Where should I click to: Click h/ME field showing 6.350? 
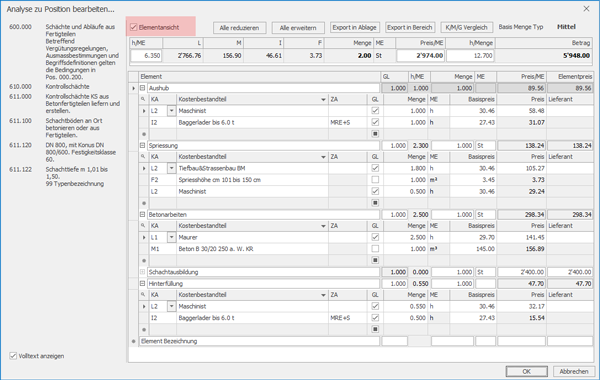[x=146, y=55]
